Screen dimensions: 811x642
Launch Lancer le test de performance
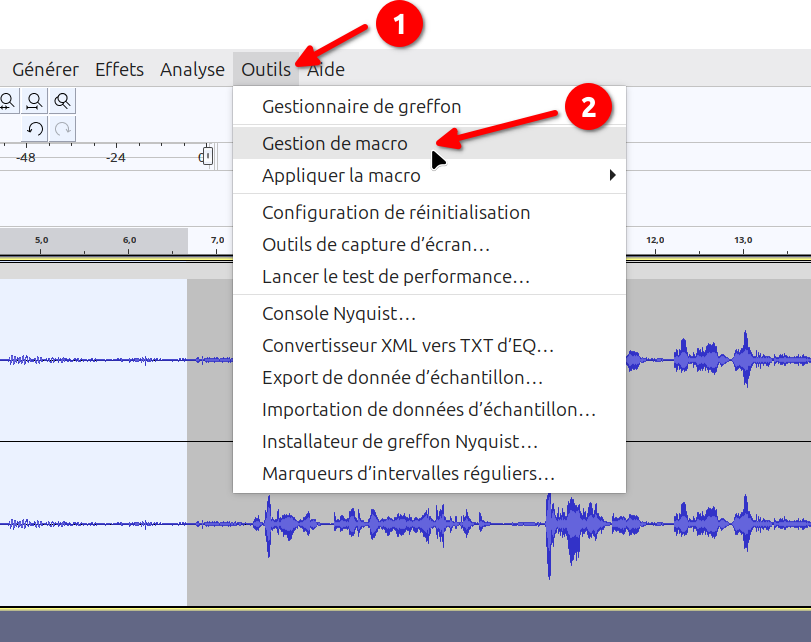coord(396,277)
